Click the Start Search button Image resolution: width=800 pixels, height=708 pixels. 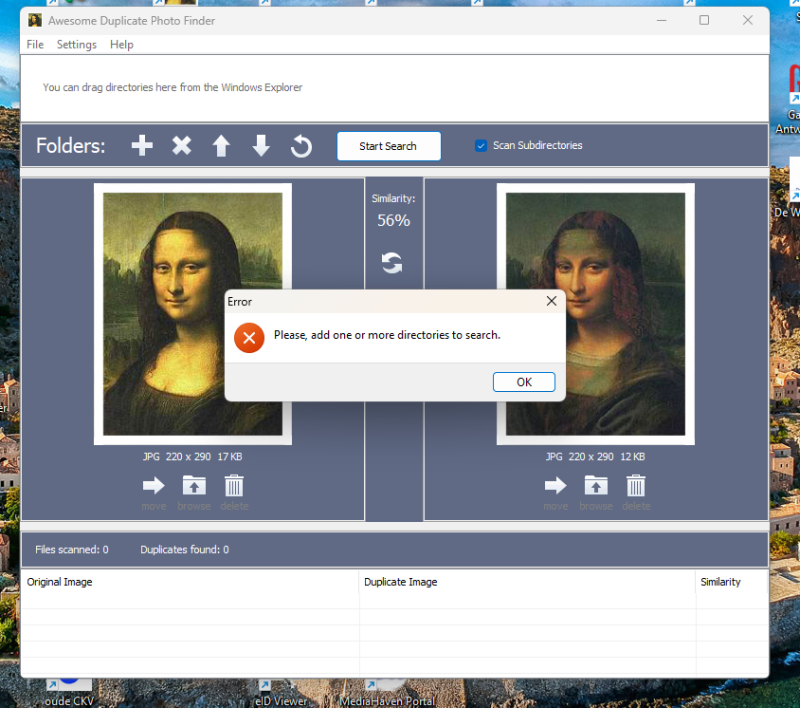pyautogui.click(x=389, y=146)
